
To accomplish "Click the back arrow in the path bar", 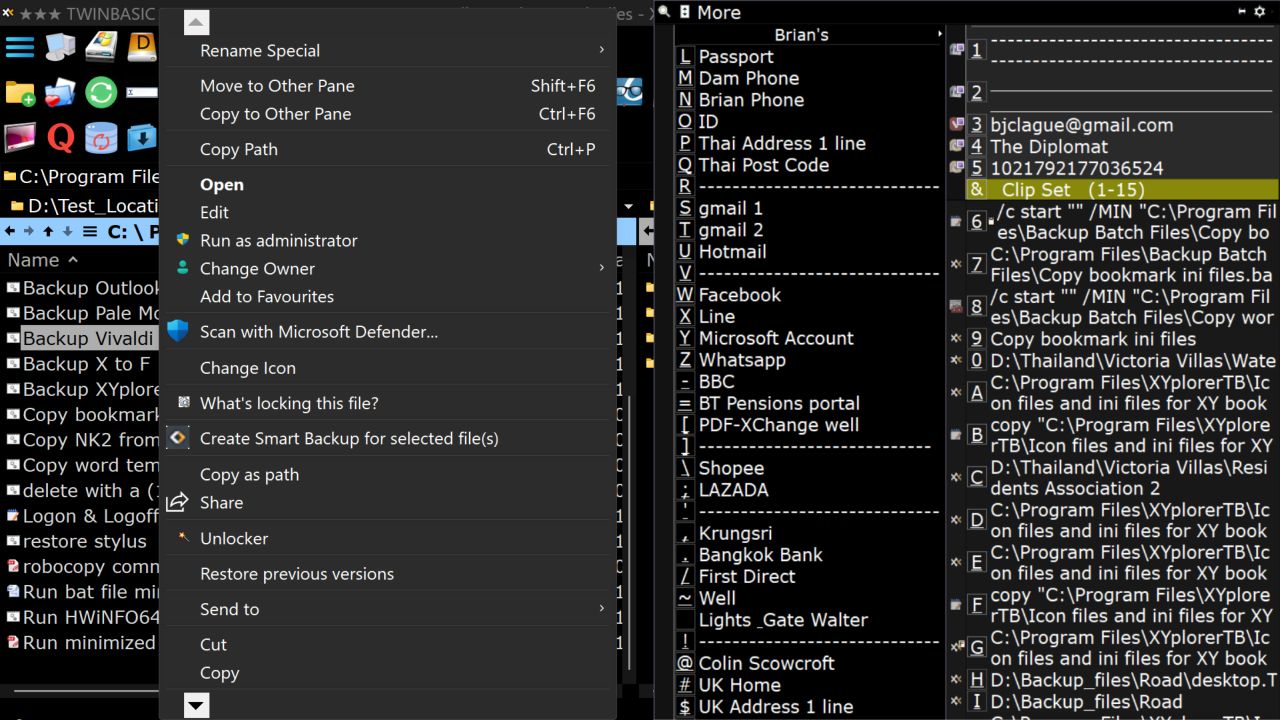I will click(x=10, y=232).
